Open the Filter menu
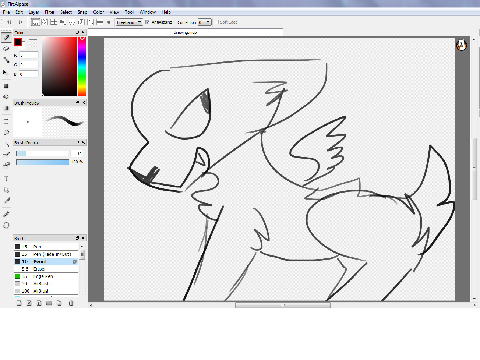 pyautogui.click(x=49, y=12)
